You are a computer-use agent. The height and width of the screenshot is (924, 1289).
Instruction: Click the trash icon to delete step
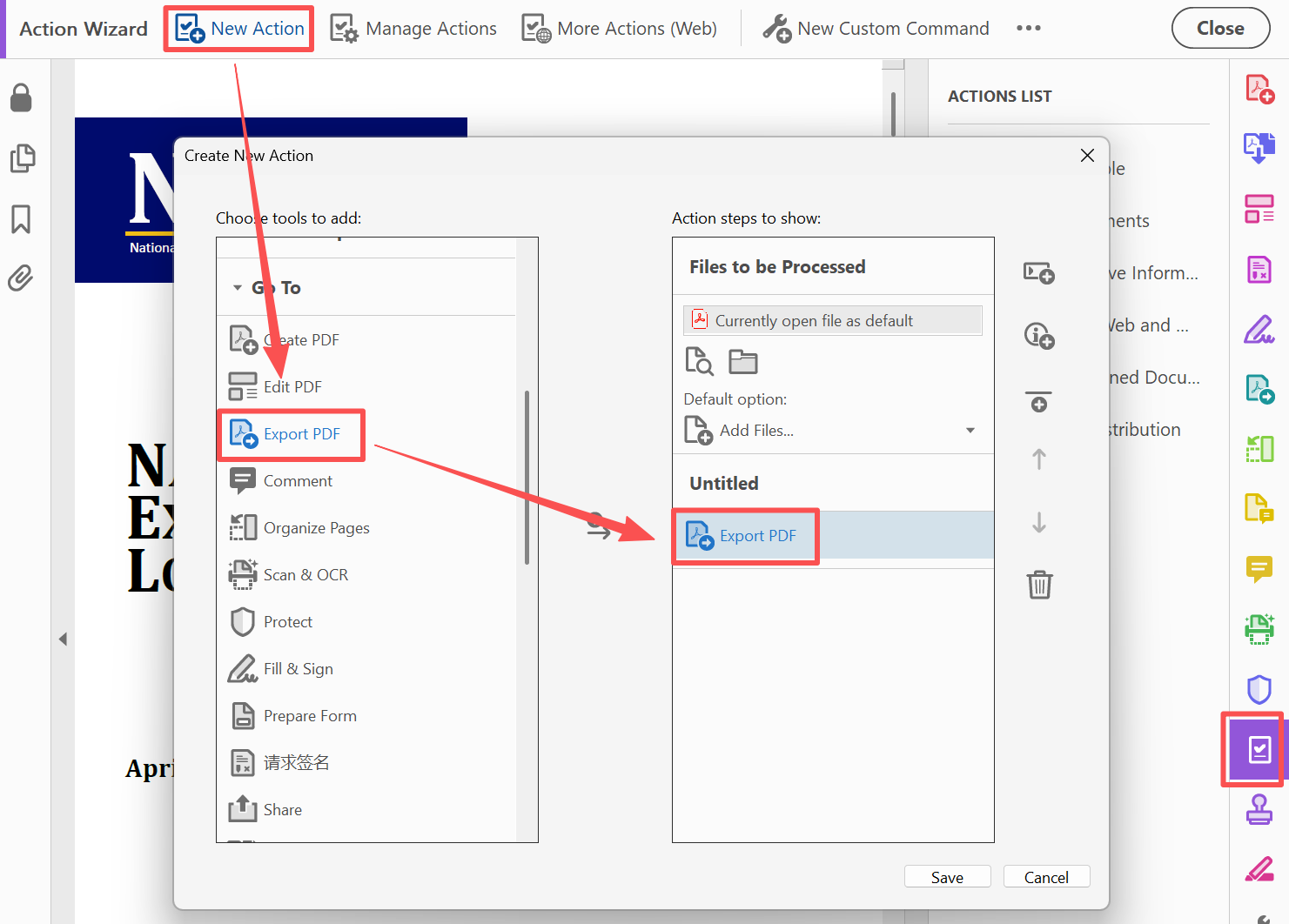(x=1039, y=585)
